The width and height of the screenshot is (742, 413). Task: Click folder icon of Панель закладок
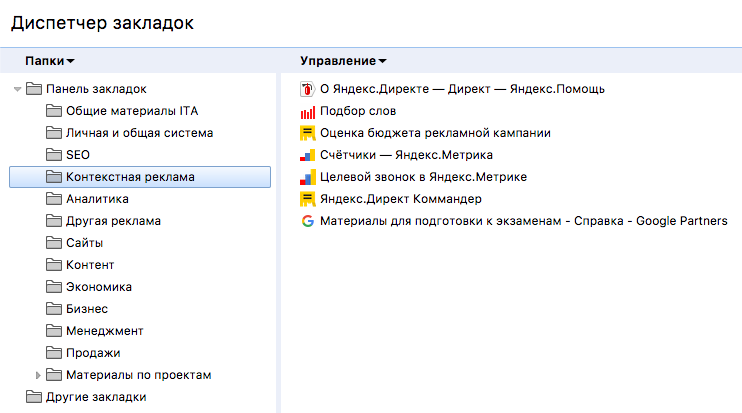point(34,89)
